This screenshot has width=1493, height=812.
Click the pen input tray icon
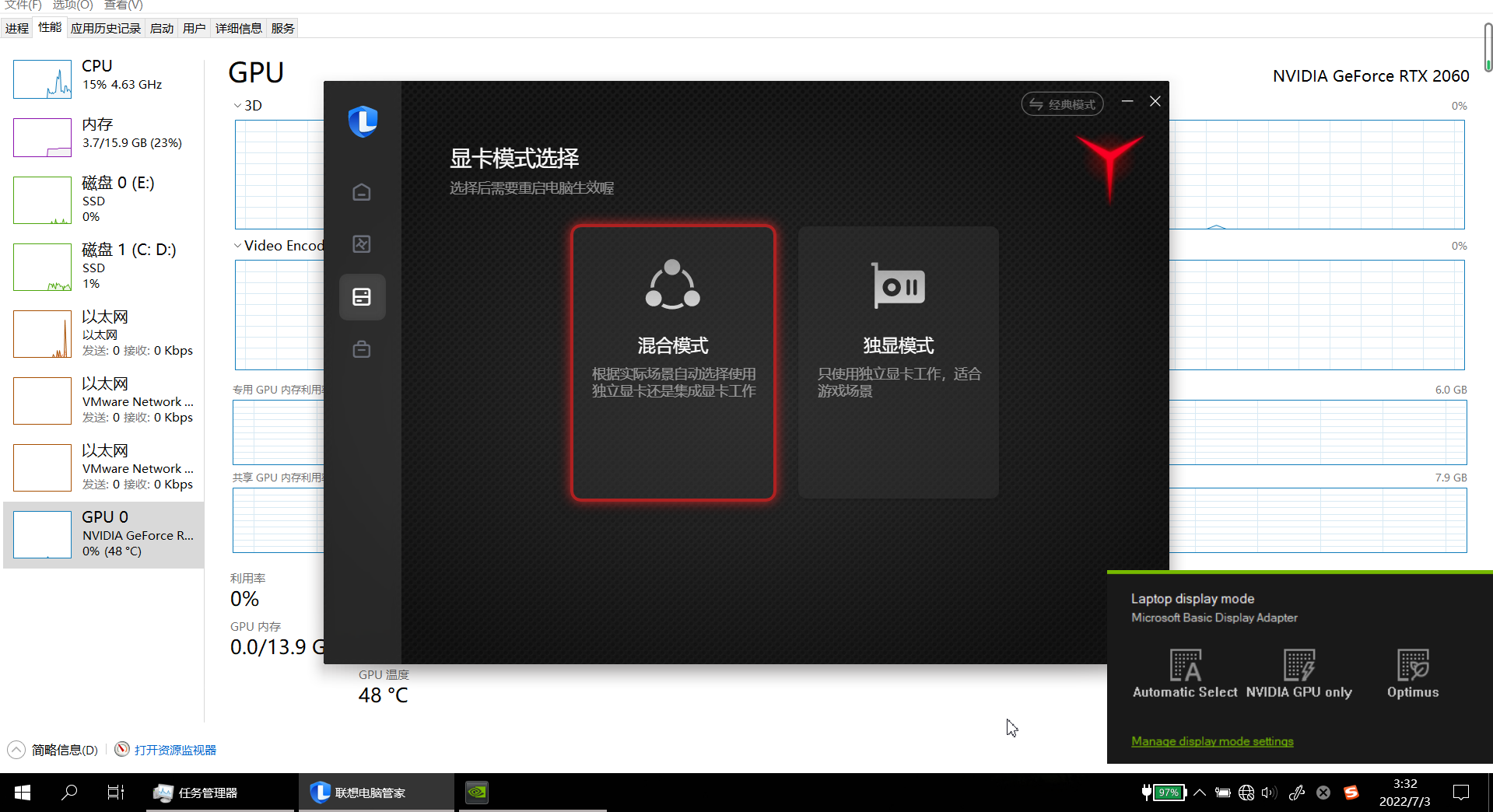click(x=1297, y=793)
